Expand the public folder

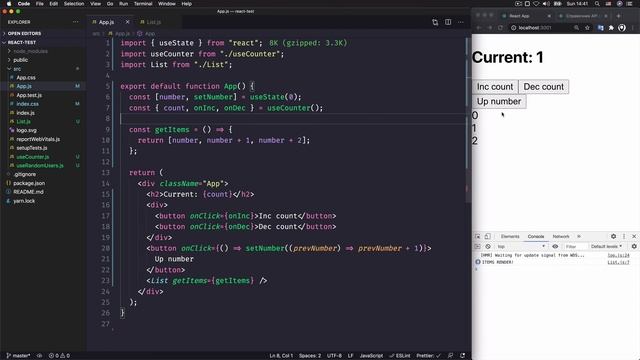[x=20, y=60]
